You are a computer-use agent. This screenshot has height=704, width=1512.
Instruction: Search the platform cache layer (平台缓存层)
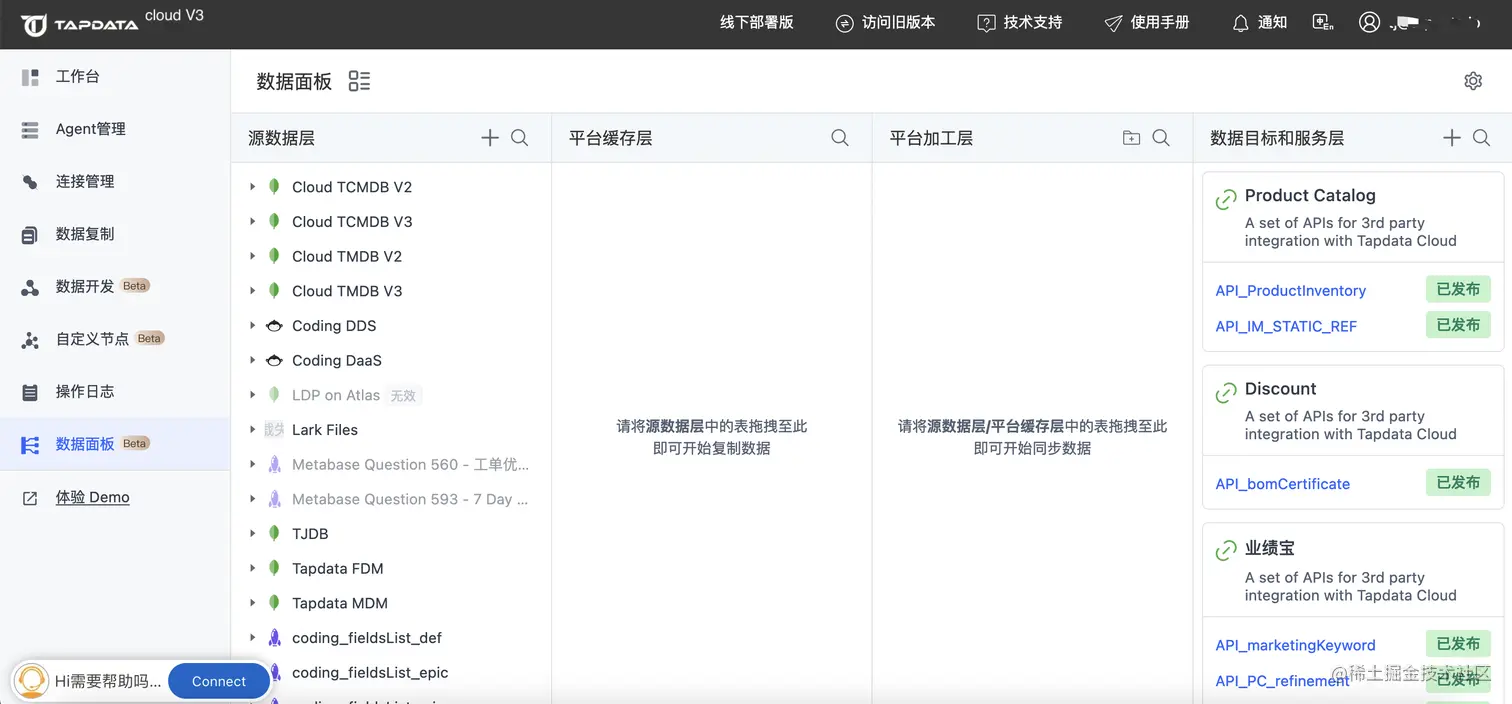[x=840, y=138]
